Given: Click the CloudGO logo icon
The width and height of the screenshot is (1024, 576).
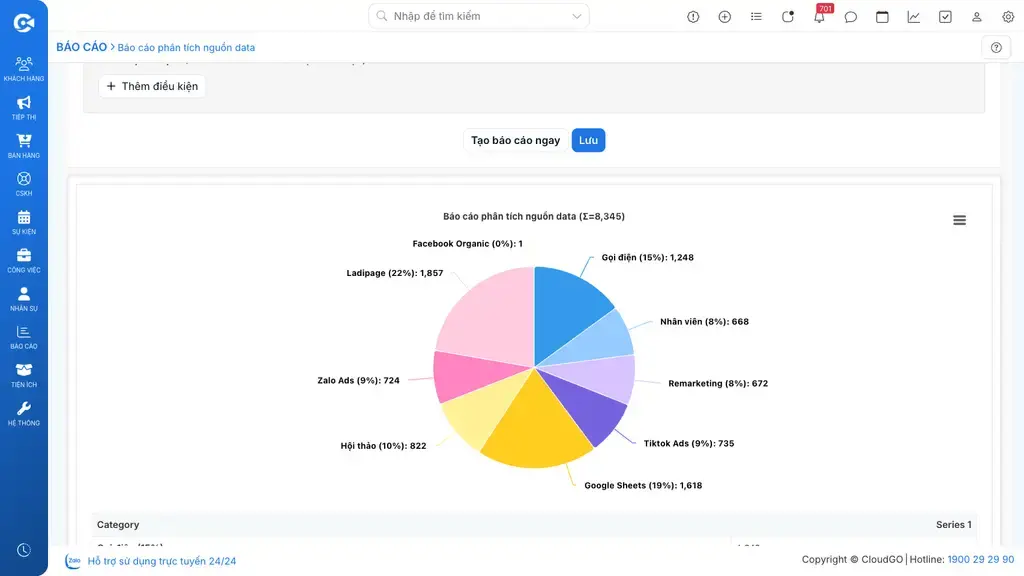Looking at the screenshot, I should (x=24, y=23).
